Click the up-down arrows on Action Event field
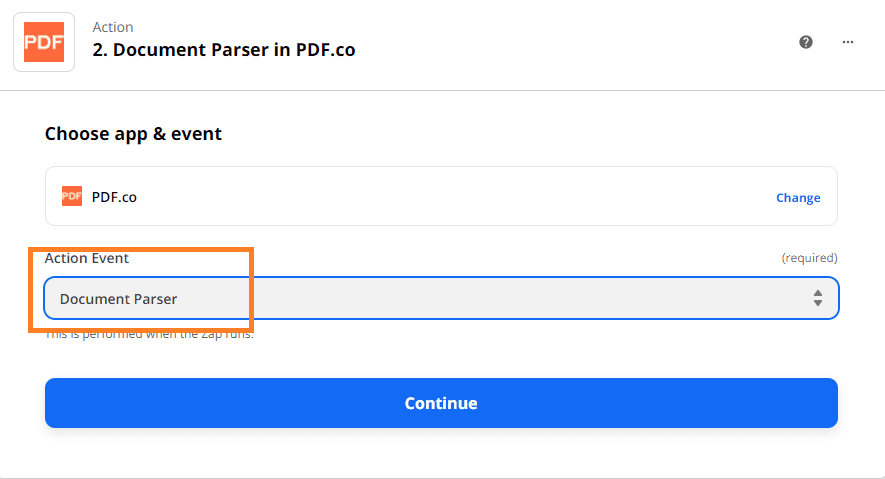The image size is (885, 479). coord(817,298)
